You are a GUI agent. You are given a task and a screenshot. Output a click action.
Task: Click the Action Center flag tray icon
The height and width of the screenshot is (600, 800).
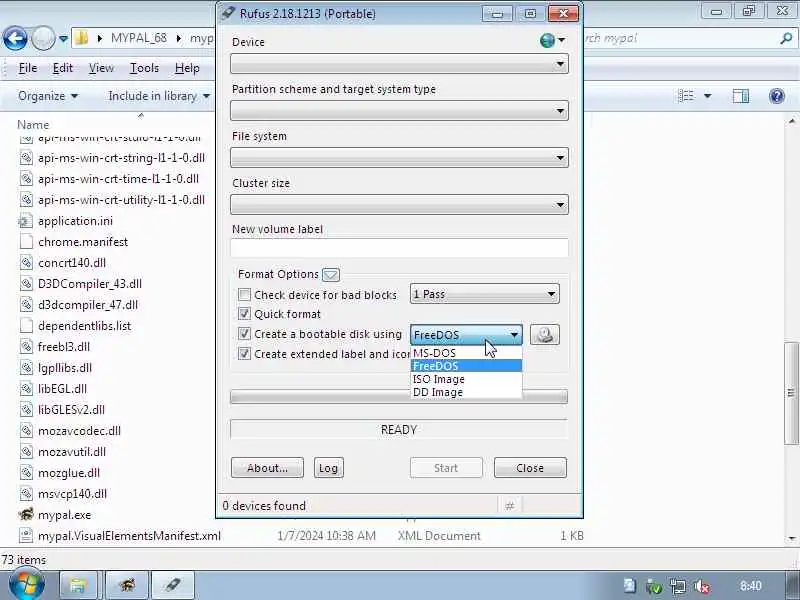point(630,586)
